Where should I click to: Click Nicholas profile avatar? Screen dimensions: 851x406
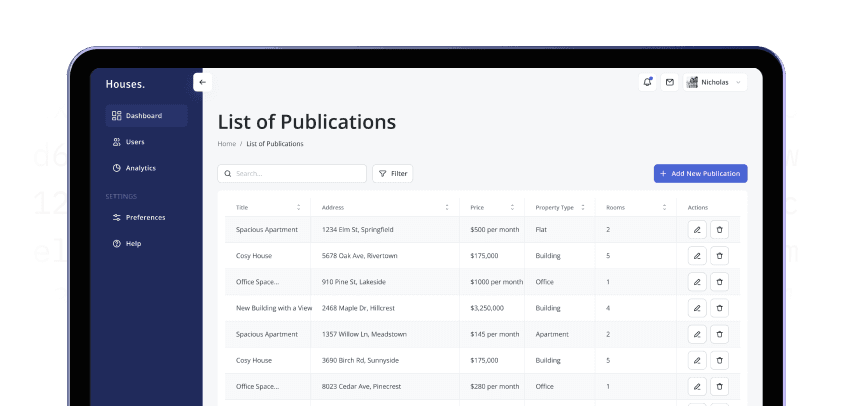(x=692, y=83)
